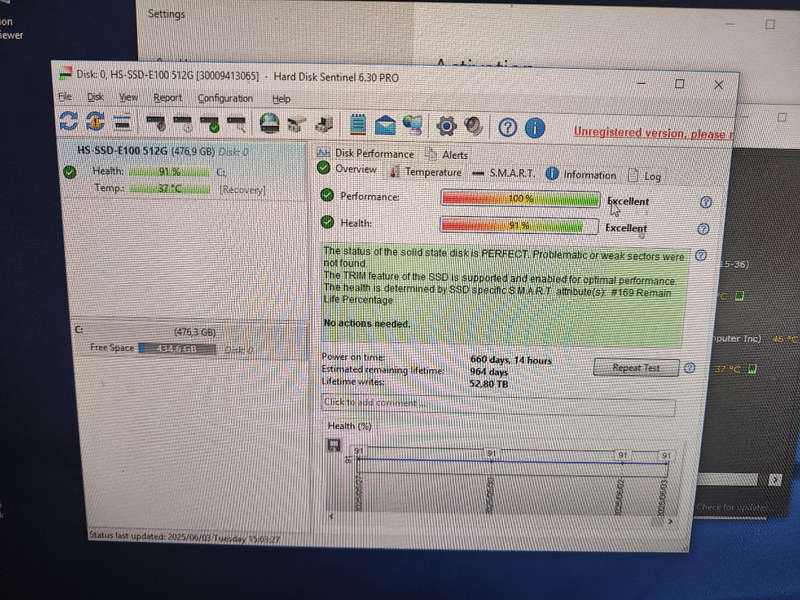The height and width of the screenshot is (600, 800).
Task: Open help with the question mark toolbar icon
Action: 507,127
